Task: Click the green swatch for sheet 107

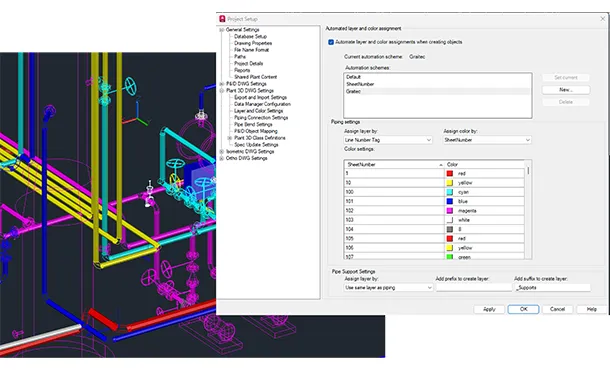Action: coord(450,257)
